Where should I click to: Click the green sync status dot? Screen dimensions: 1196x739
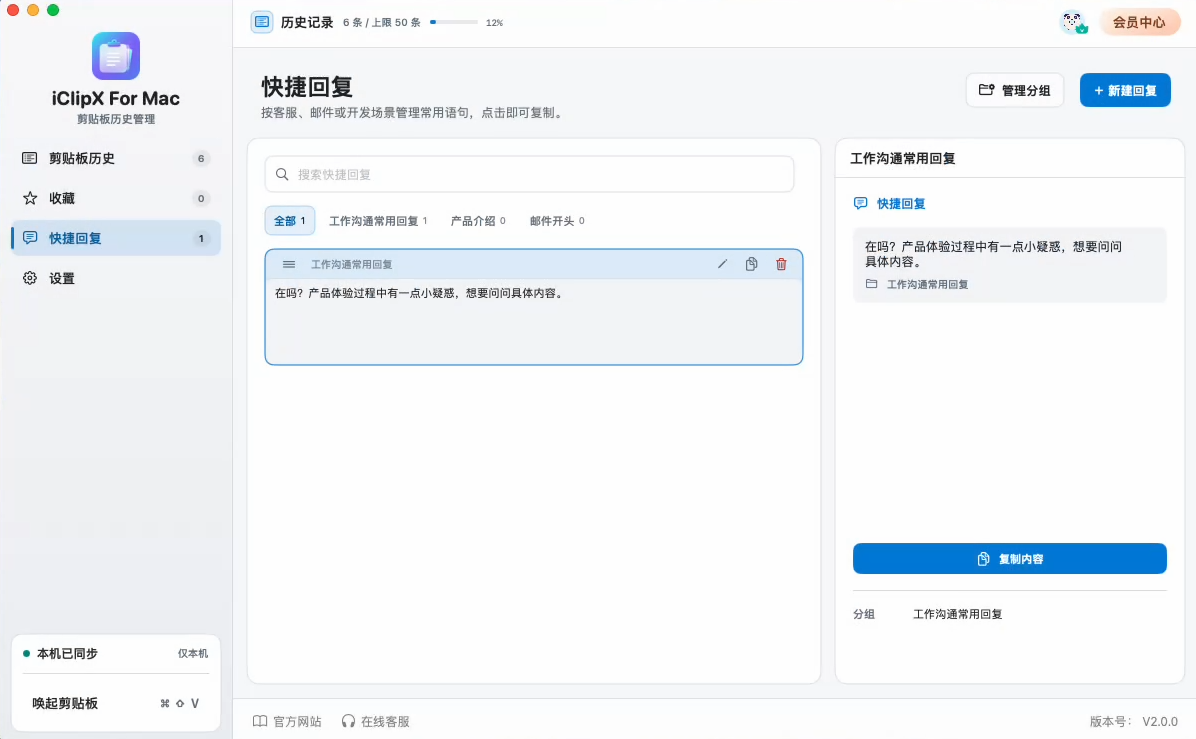27,654
